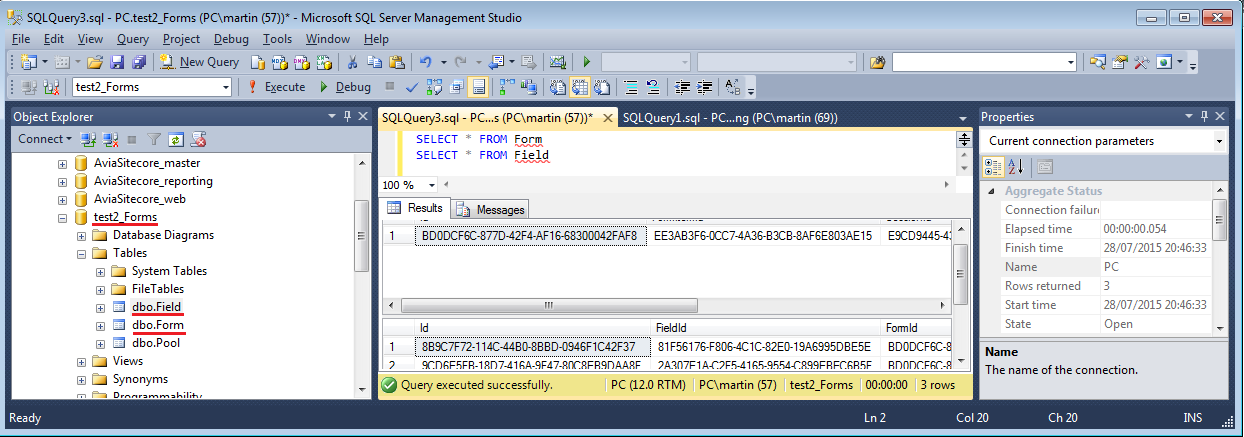Click the Save file floppy icon

tap(118, 62)
